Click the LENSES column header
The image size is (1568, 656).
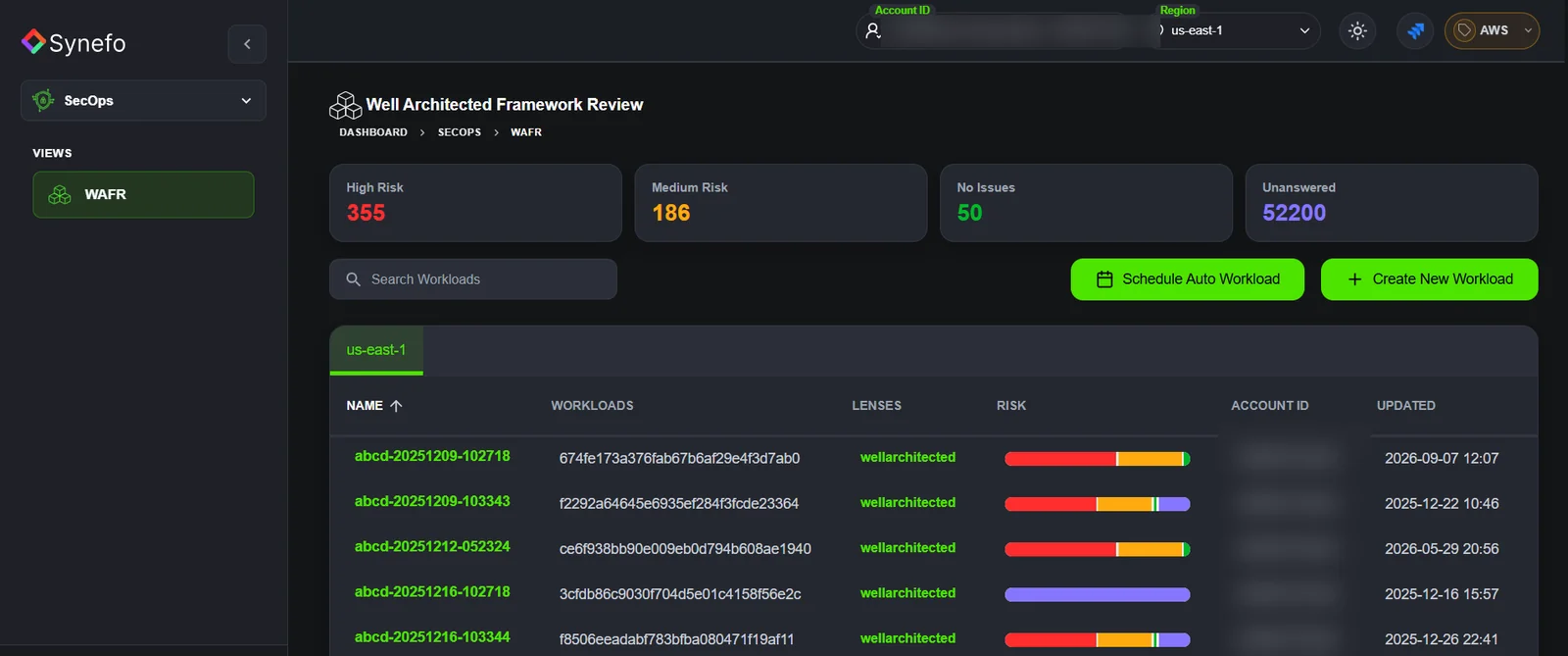tap(876, 406)
